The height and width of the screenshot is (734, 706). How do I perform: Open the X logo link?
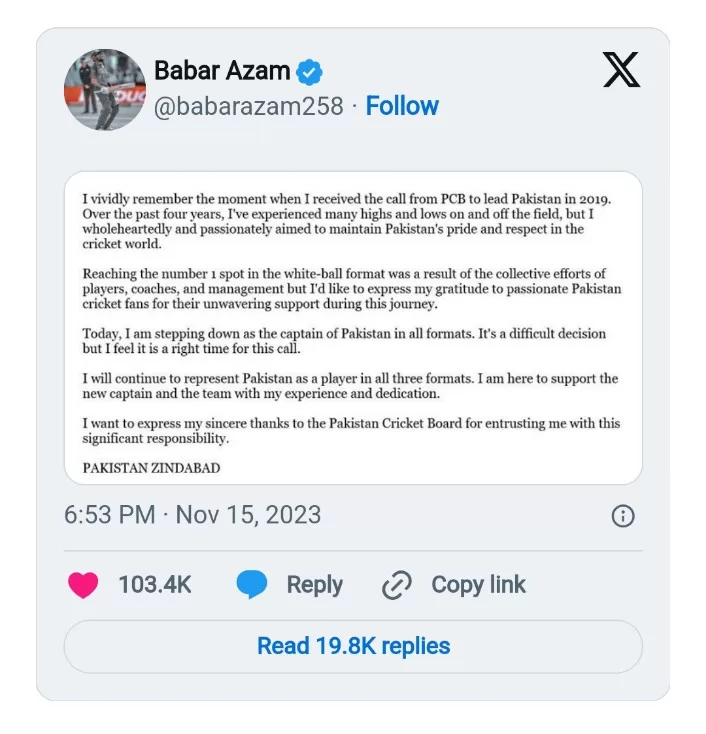tap(621, 70)
